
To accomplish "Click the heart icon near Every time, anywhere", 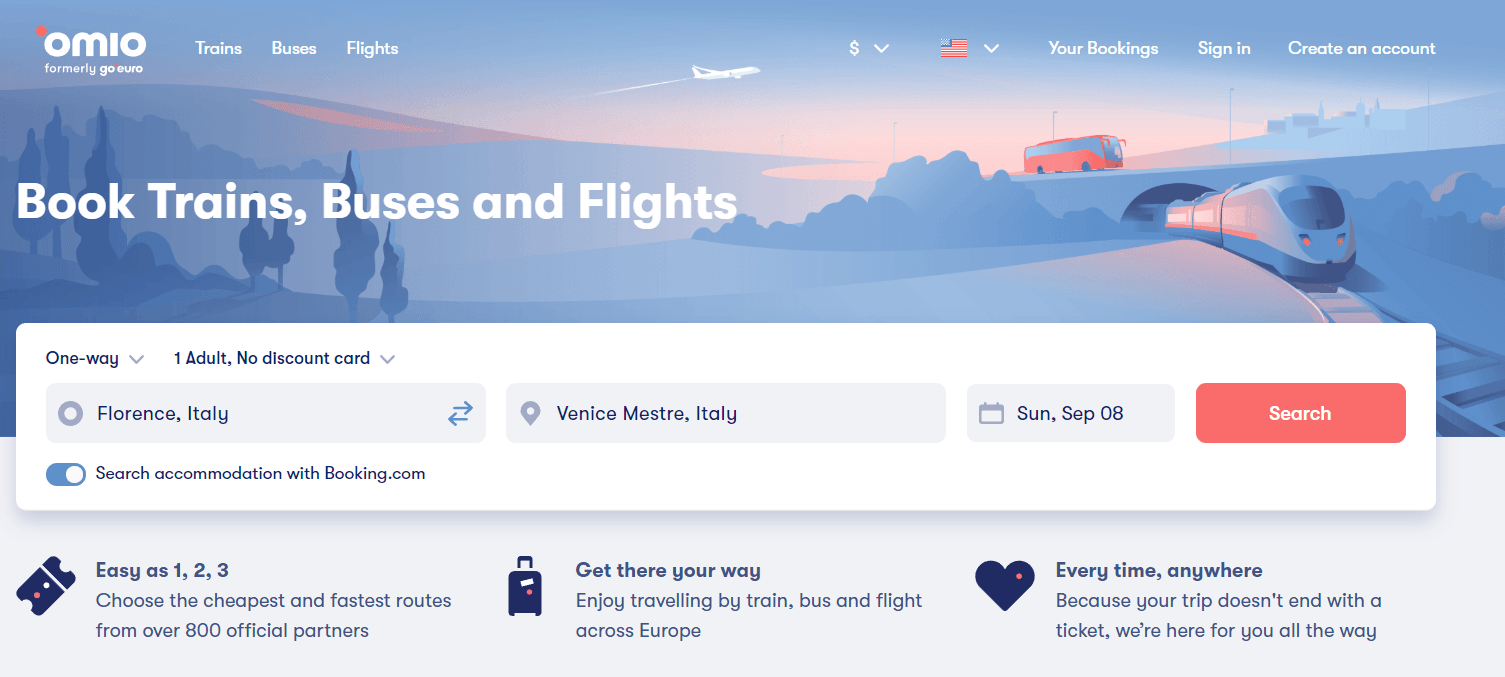I will click(x=1004, y=586).
